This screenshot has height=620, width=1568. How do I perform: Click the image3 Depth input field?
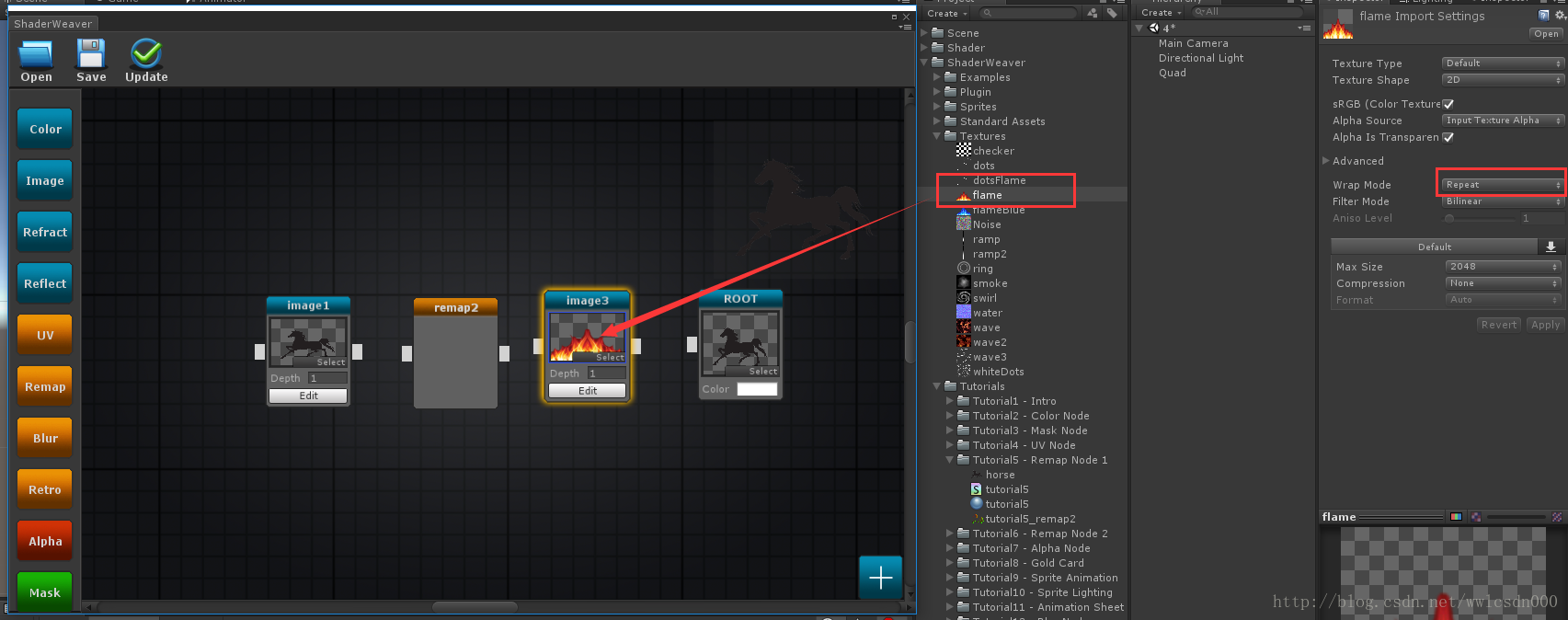607,373
